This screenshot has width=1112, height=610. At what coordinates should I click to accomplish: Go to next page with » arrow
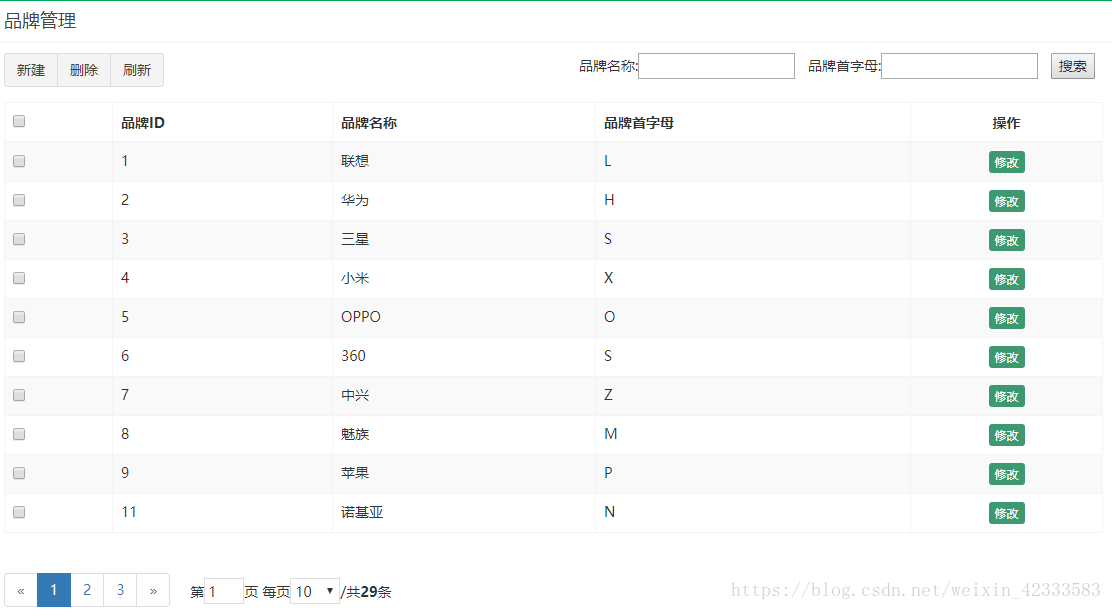[x=153, y=590]
